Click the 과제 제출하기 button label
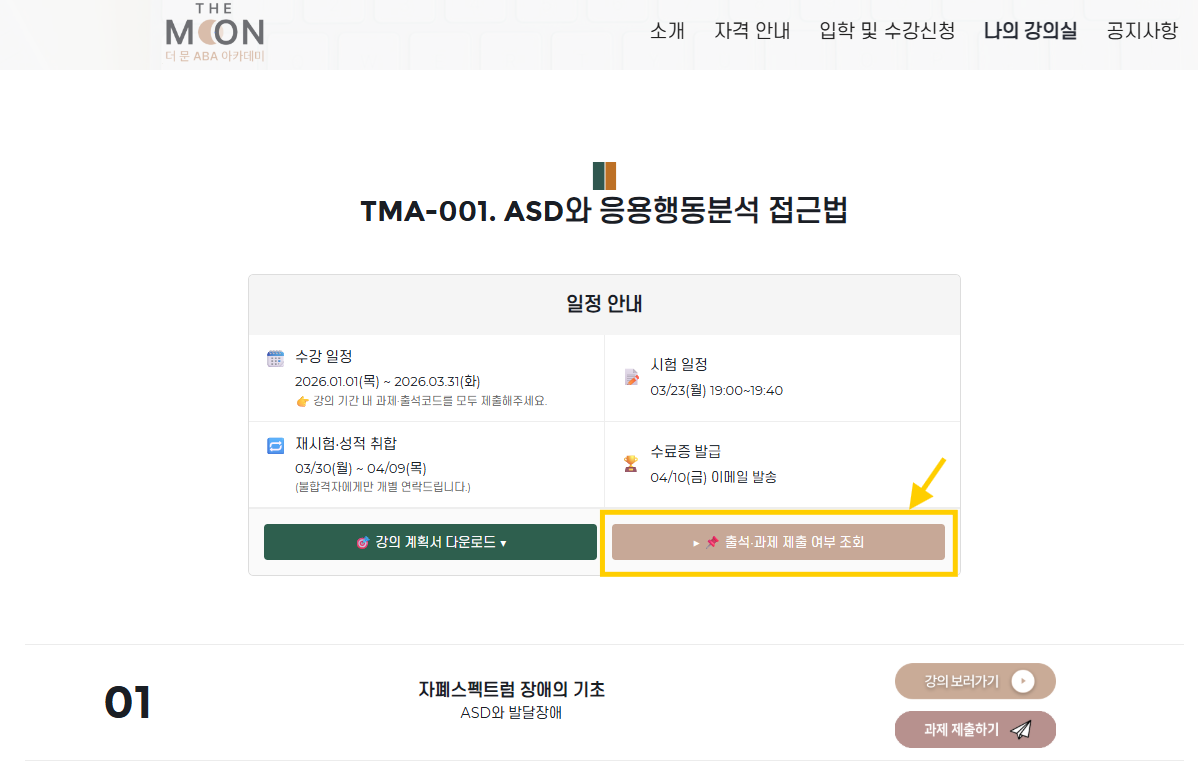The image size is (1198, 768). click(x=960, y=730)
